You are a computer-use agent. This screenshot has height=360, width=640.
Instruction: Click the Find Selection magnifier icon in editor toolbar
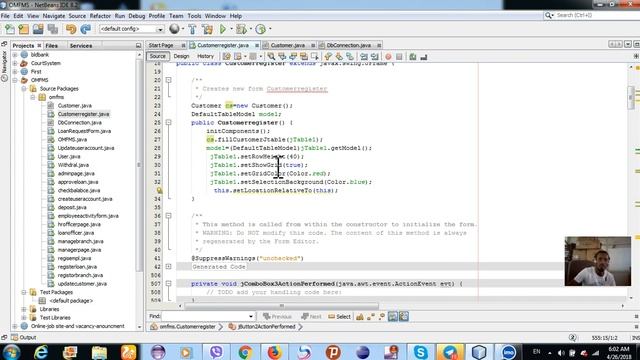[271, 57]
